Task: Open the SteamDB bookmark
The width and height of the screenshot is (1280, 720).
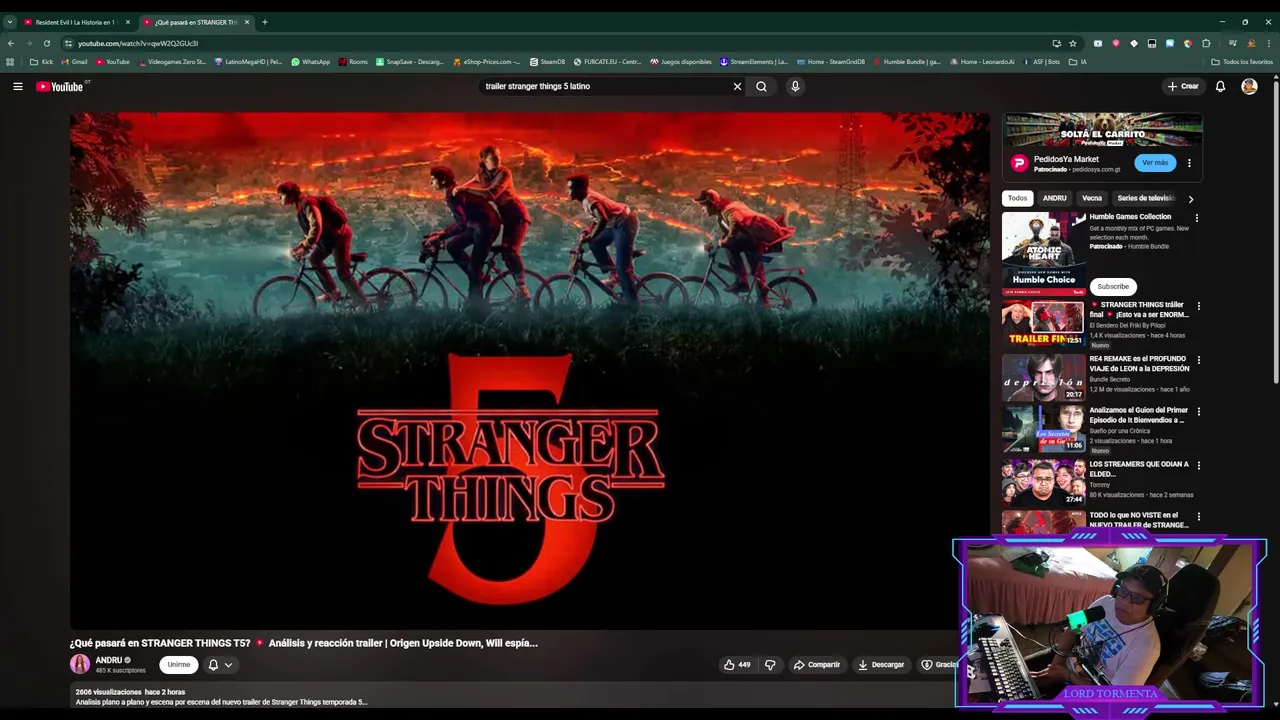Action: coord(547,62)
